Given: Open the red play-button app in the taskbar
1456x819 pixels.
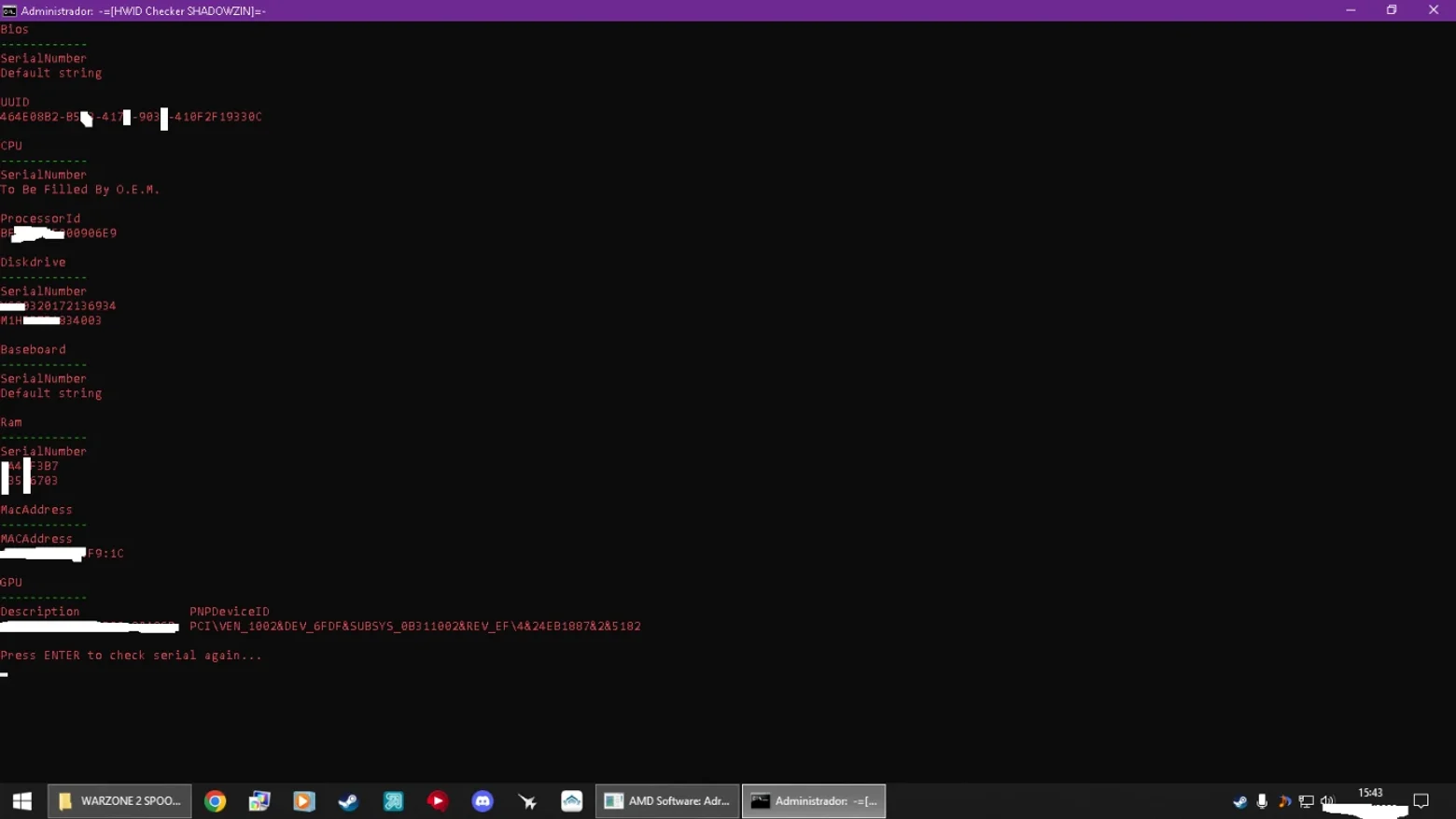Looking at the screenshot, I should [438, 801].
